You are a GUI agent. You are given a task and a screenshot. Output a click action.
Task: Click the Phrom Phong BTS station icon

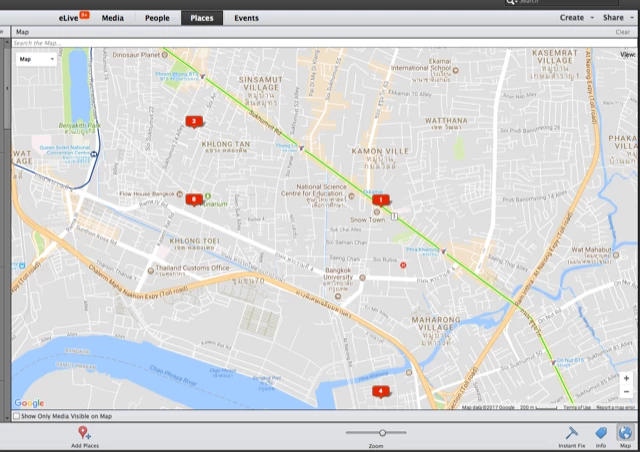click(x=202, y=76)
